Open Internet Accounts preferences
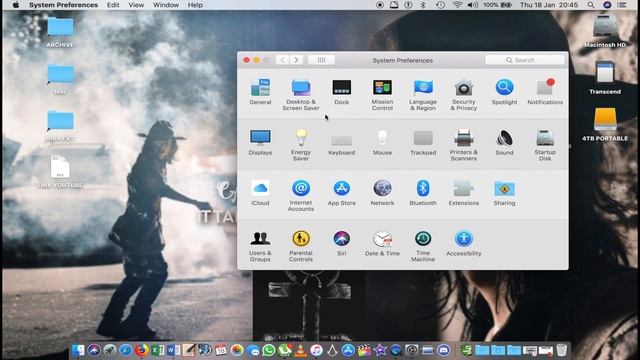The image size is (640, 360). pos(301,196)
